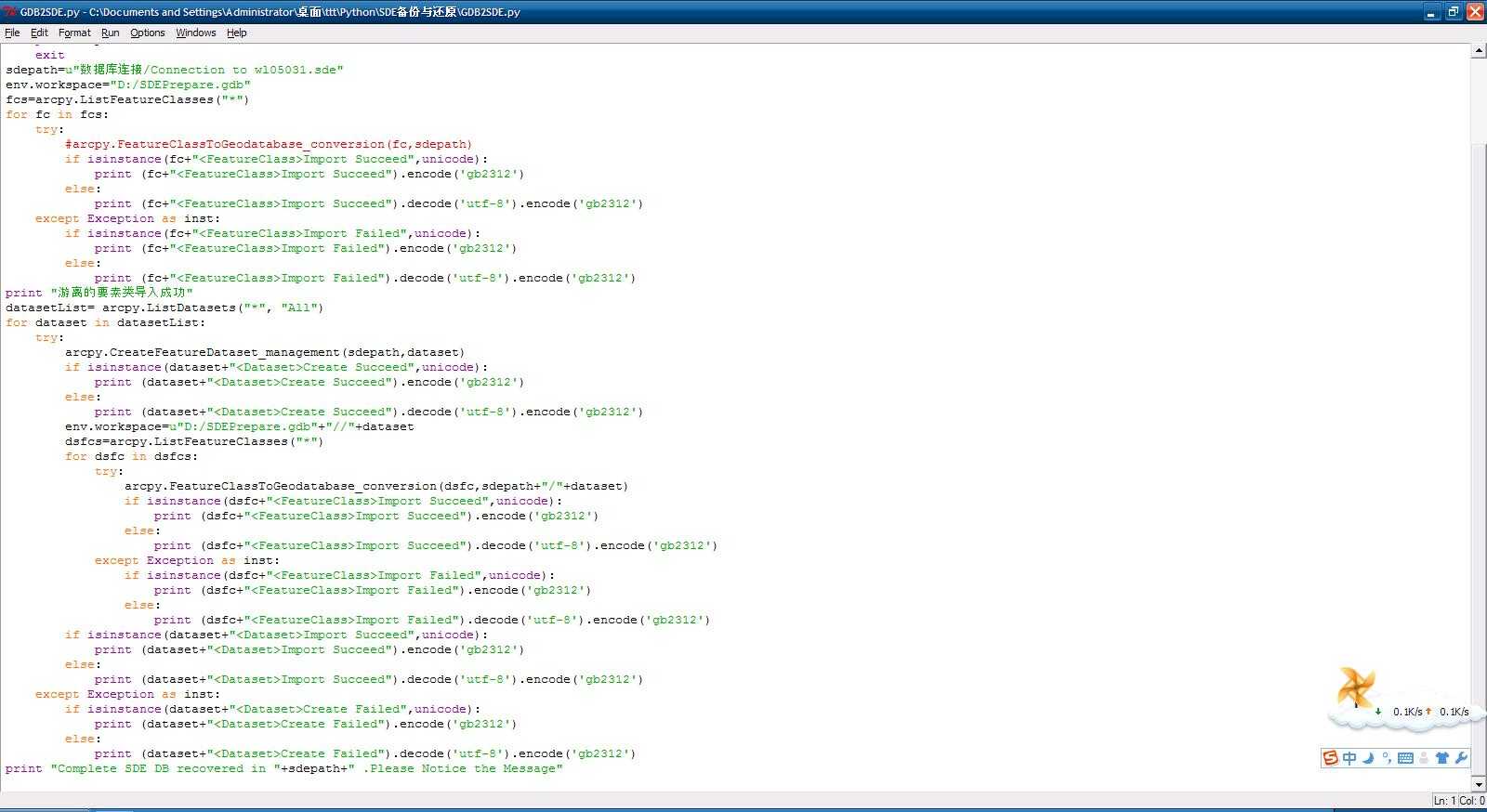The width and height of the screenshot is (1487, 812).
Task: Click the line ending with "+"//"+dataset"
Action: (240, 426)
